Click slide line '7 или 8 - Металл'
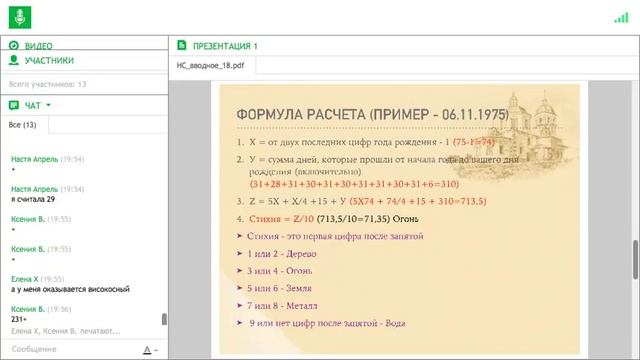 click(x=282, y=306)
